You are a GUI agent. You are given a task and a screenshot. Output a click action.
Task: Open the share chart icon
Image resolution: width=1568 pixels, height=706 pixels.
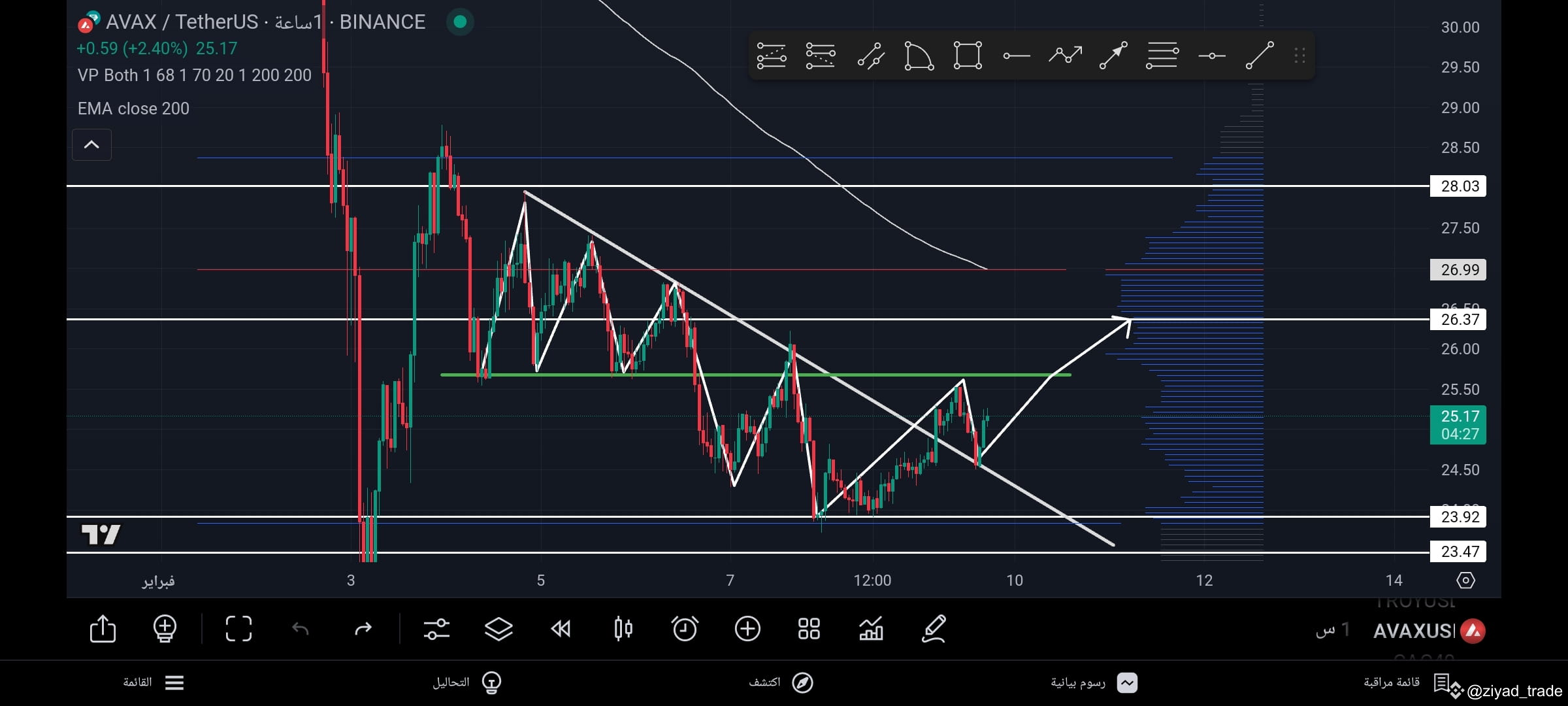[103, 629]
